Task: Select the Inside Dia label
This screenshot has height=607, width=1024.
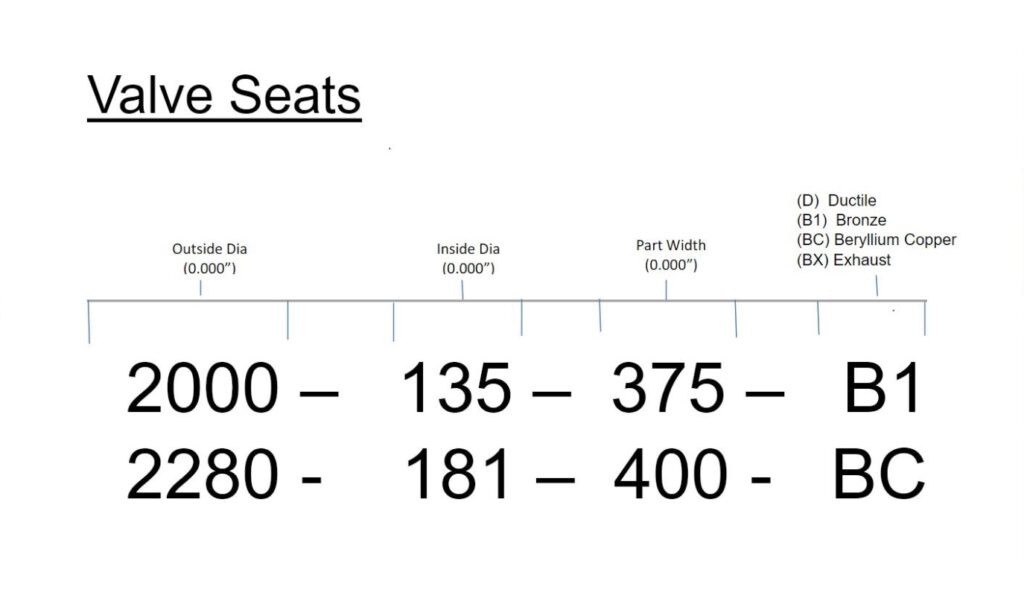Action: coord(468,249)
